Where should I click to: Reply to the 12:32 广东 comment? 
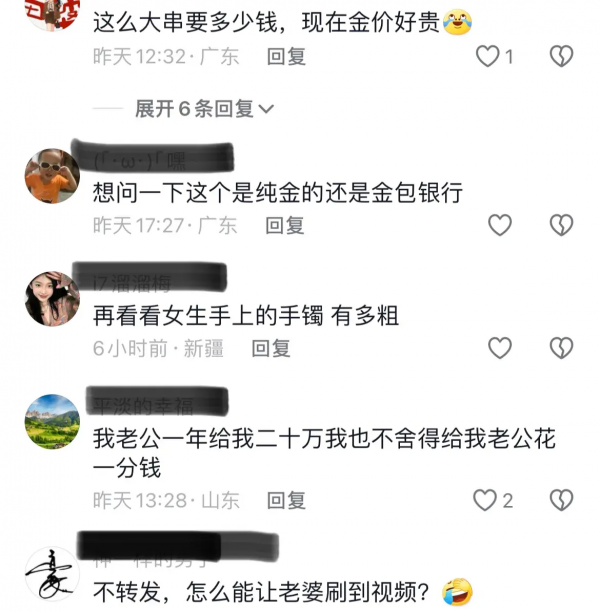287,56
